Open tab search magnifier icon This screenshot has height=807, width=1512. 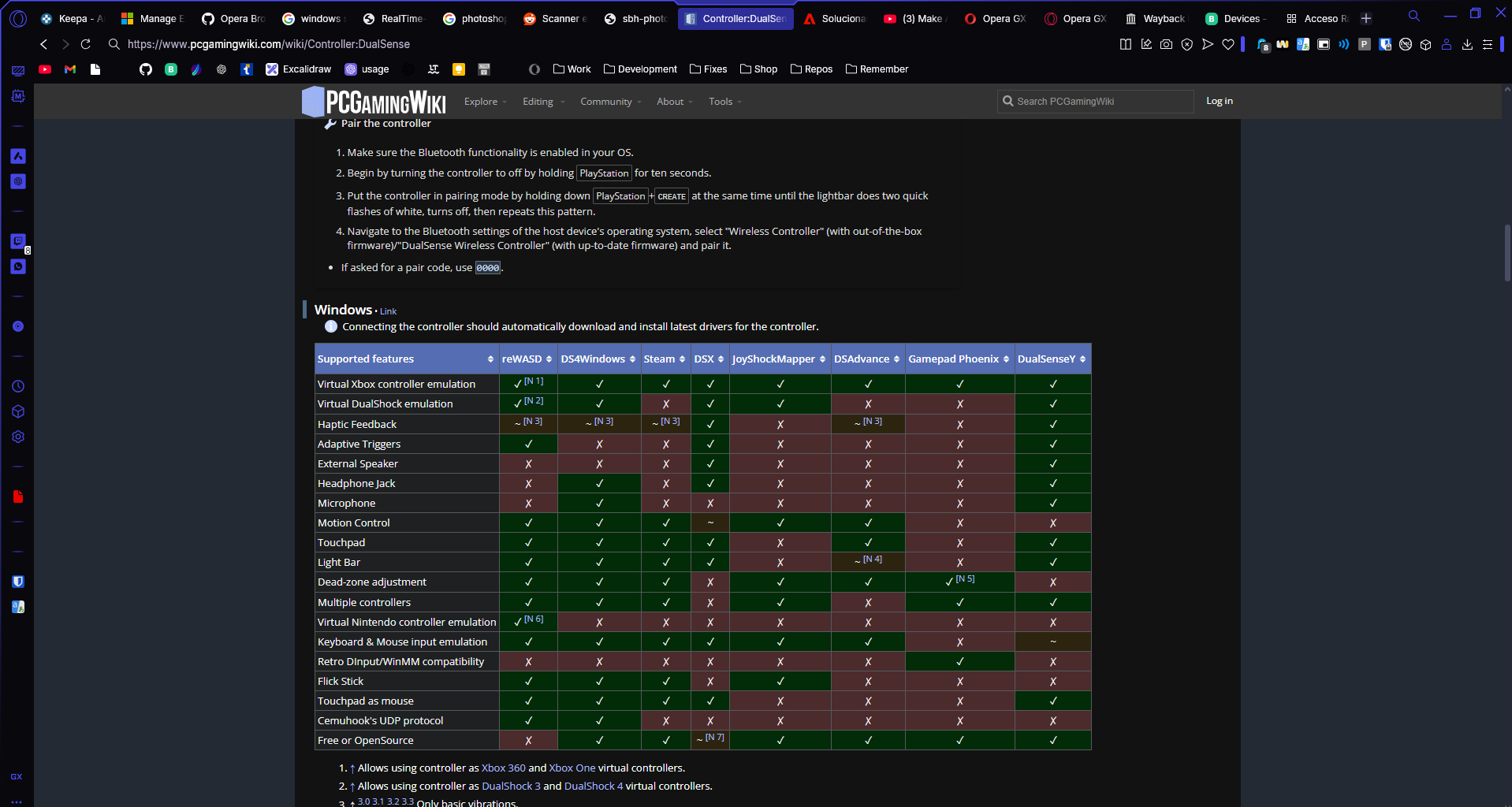click(x=1414, y=16)
